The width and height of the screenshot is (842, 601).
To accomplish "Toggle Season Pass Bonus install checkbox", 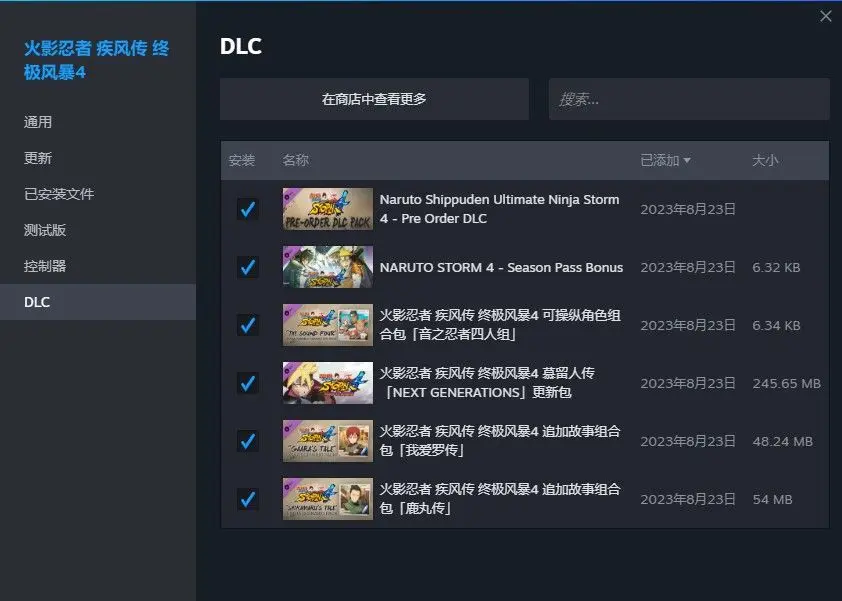I will coord(248,267).
